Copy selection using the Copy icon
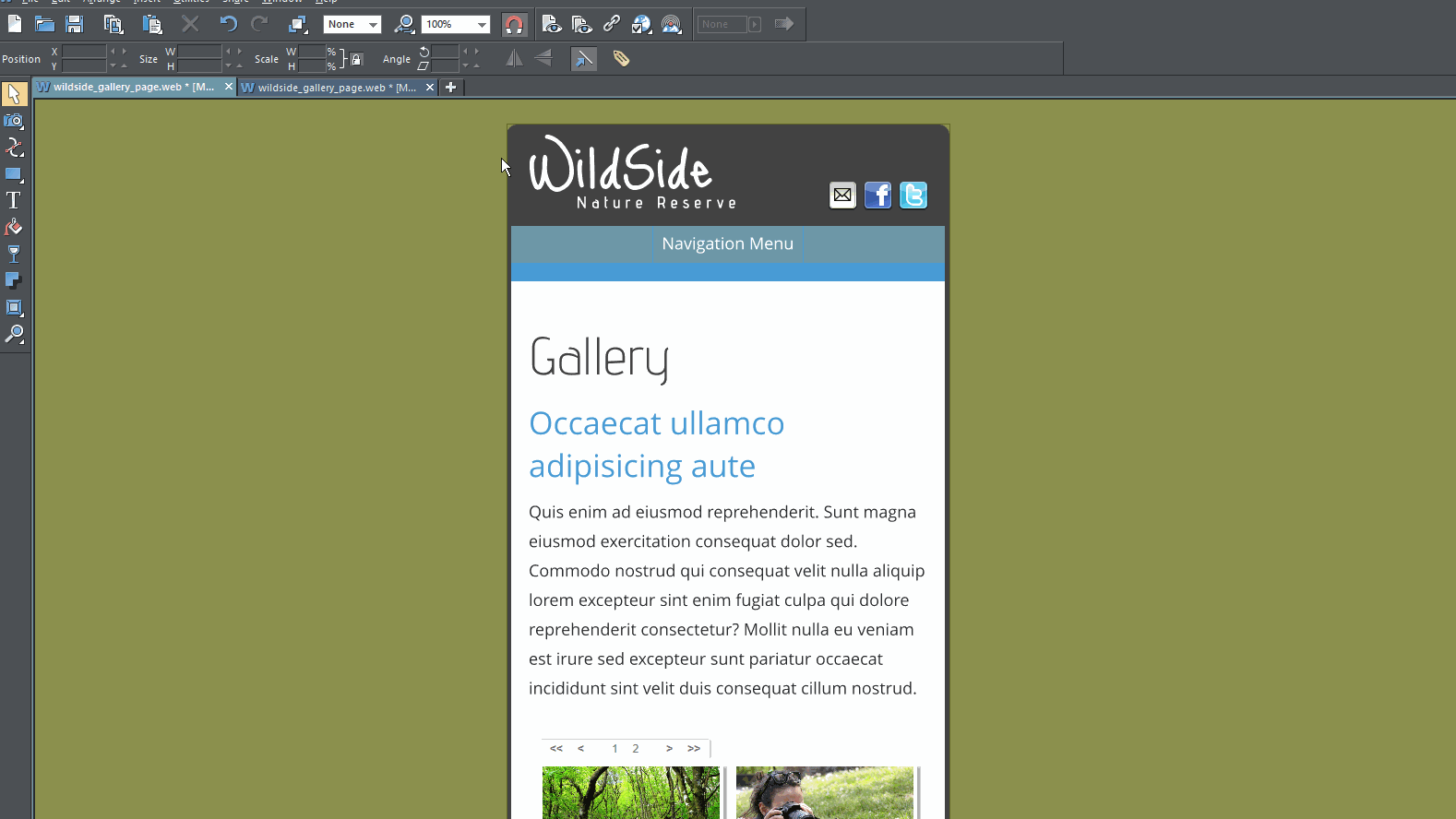 (113, 24)
